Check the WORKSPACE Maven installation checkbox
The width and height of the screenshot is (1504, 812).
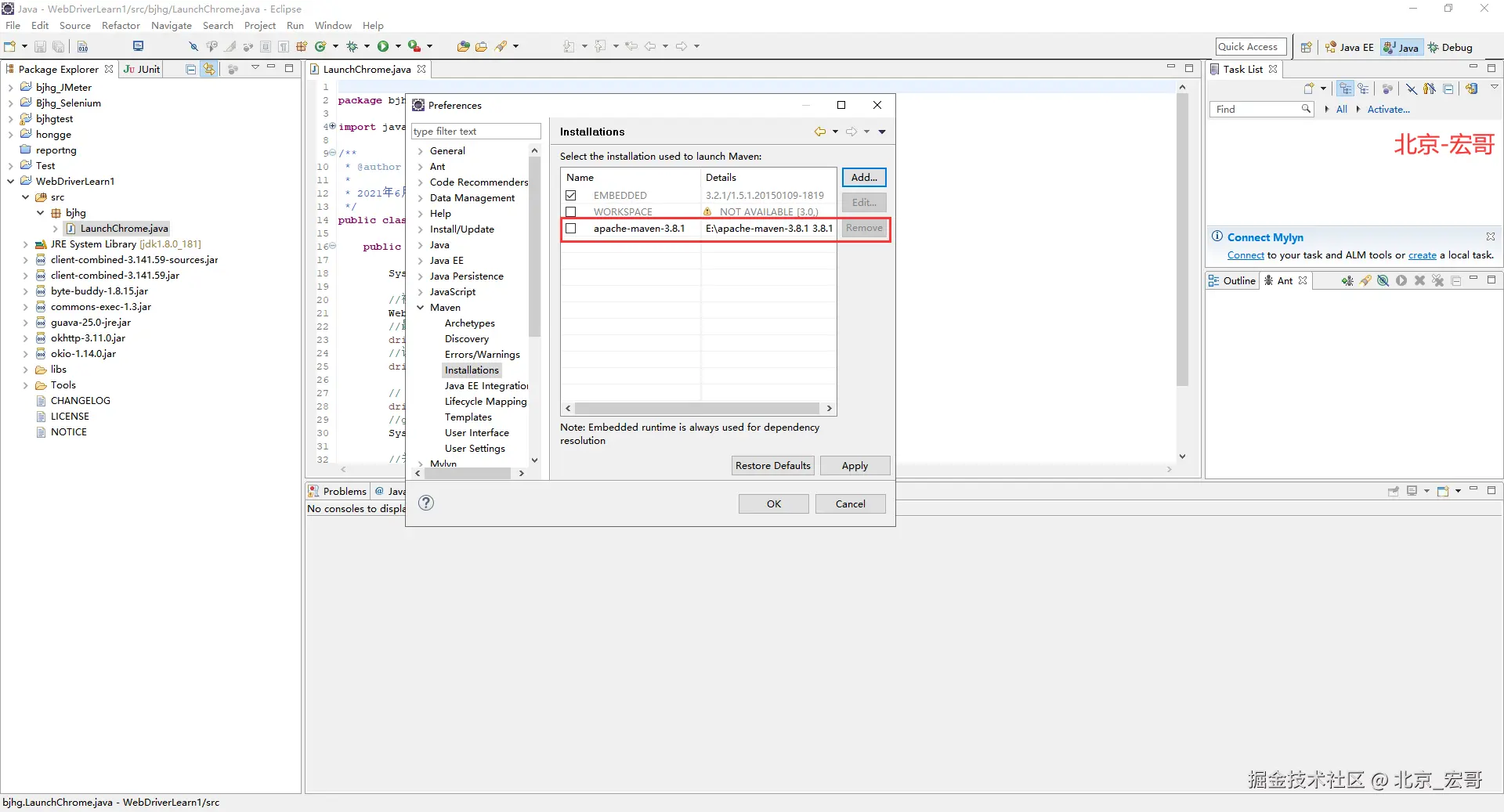tap(571, 212)
